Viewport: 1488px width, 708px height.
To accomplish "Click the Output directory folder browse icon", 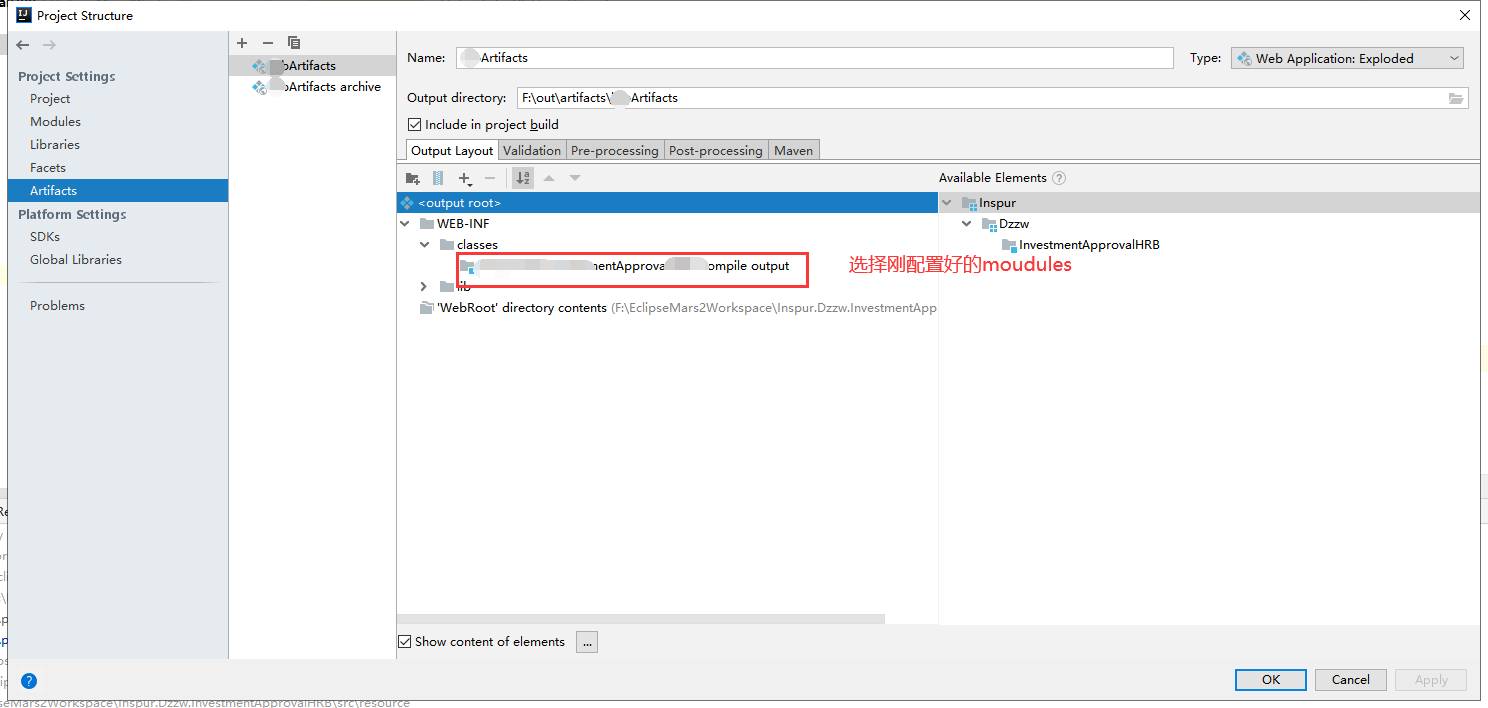I will (x=1456, y=98).
